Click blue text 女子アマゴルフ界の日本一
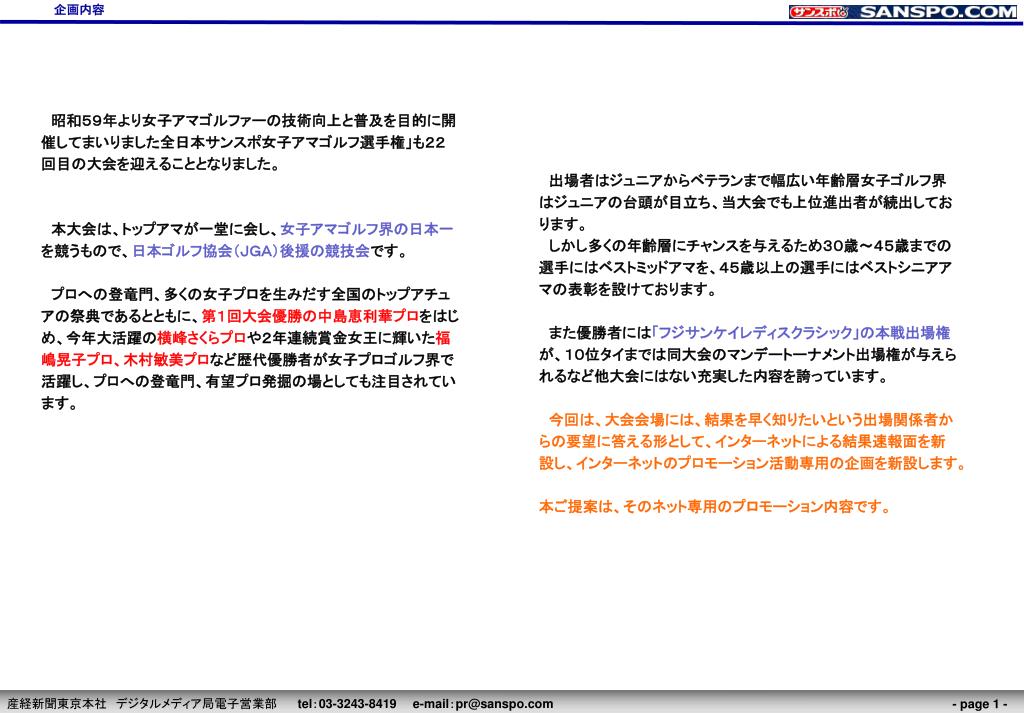This screenshot has width=1024, height=713. tap(366, 229)
